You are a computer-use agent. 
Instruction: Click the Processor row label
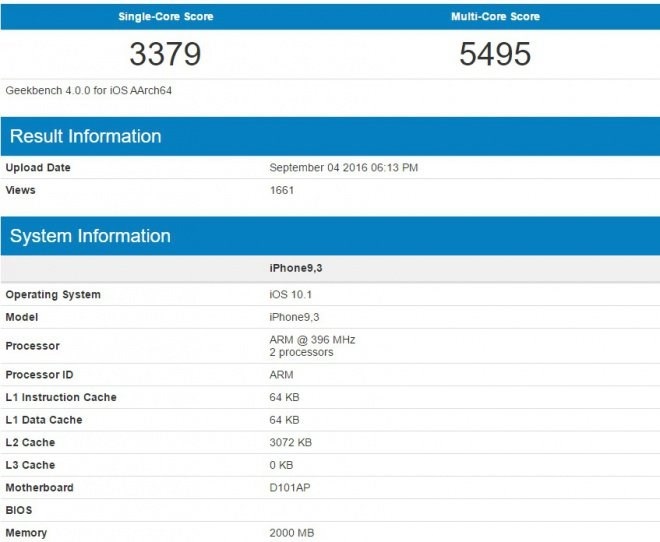32,346
